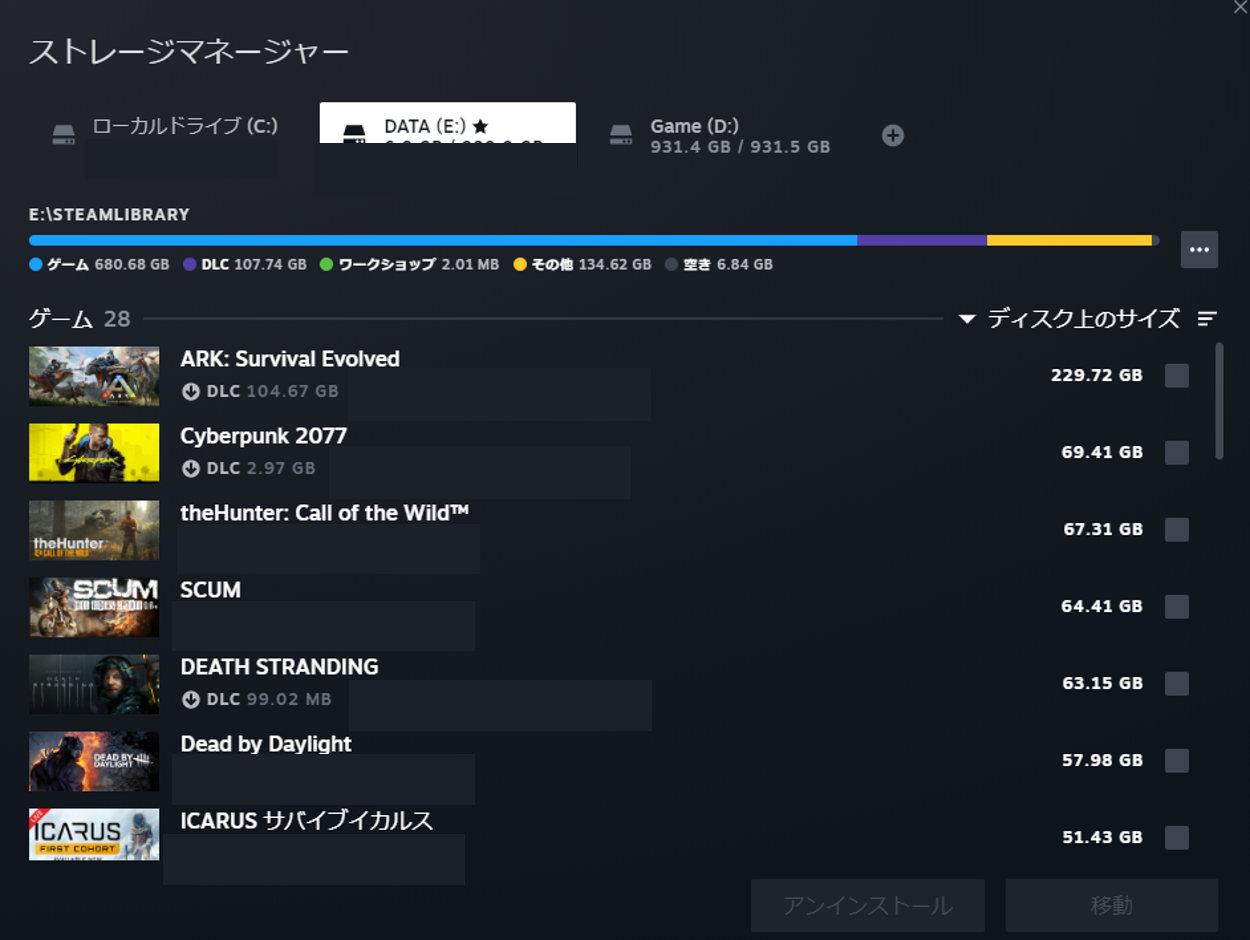This screenshot has height=940, width=1250.
Task: Click the 64.41 GB size value
Action: tap(1102, 607)
